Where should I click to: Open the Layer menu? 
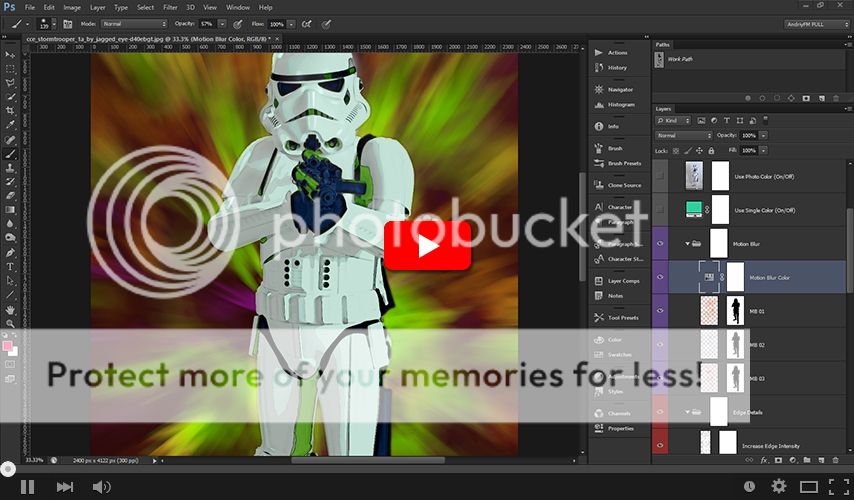[98, 7]
